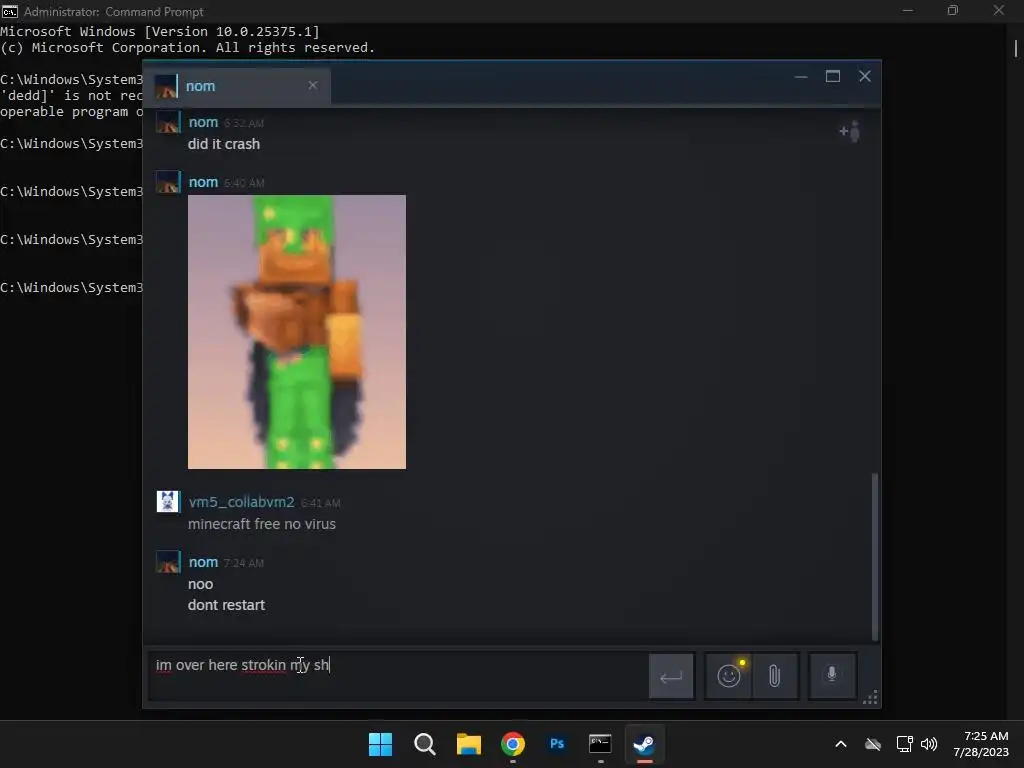Click nom's username above the image message
The image size is (1024, 768).
pyautogui.click(x=203, y=182)
